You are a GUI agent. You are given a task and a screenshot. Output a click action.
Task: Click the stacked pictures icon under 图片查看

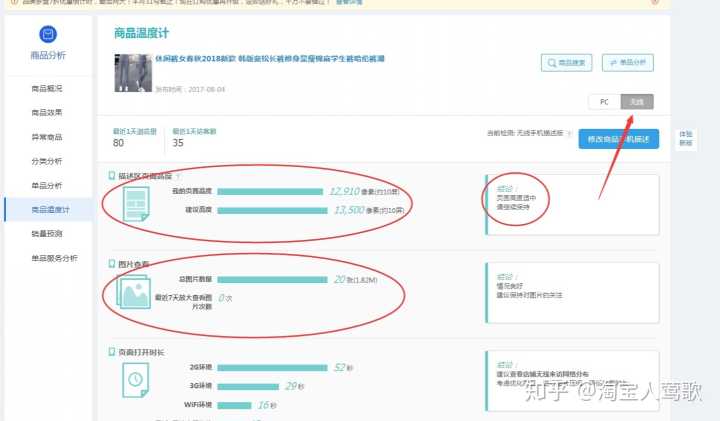[x=134, y=292]
